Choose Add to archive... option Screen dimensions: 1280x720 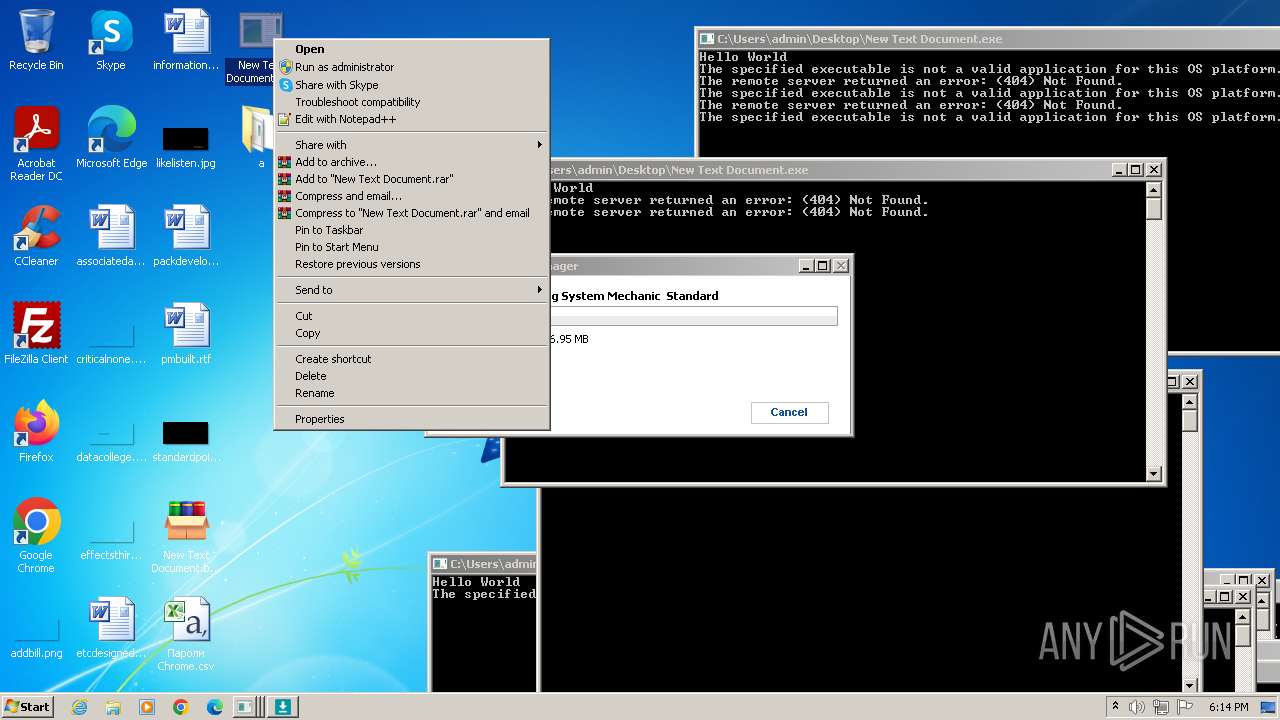[412, 162]
